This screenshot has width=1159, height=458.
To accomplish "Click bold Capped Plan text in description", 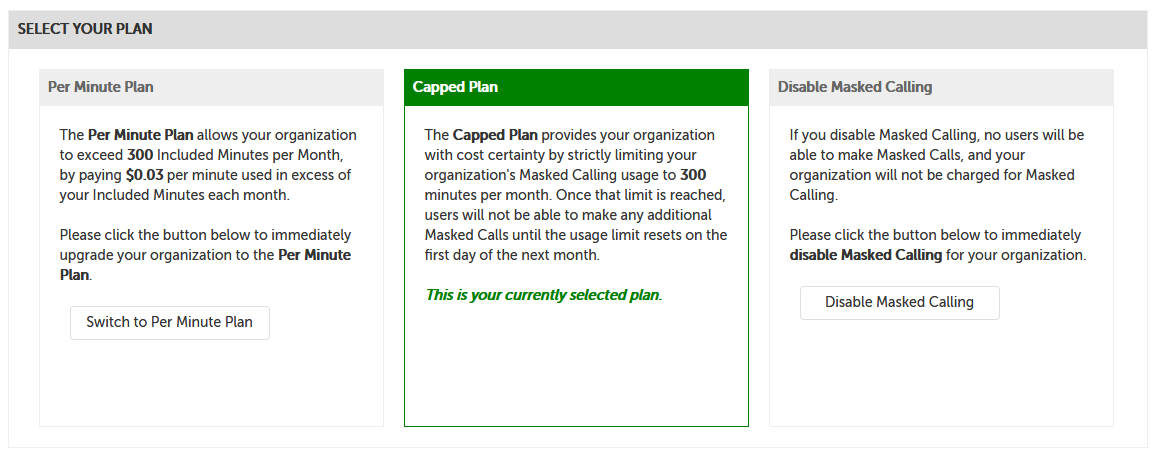I will [495, 135].
